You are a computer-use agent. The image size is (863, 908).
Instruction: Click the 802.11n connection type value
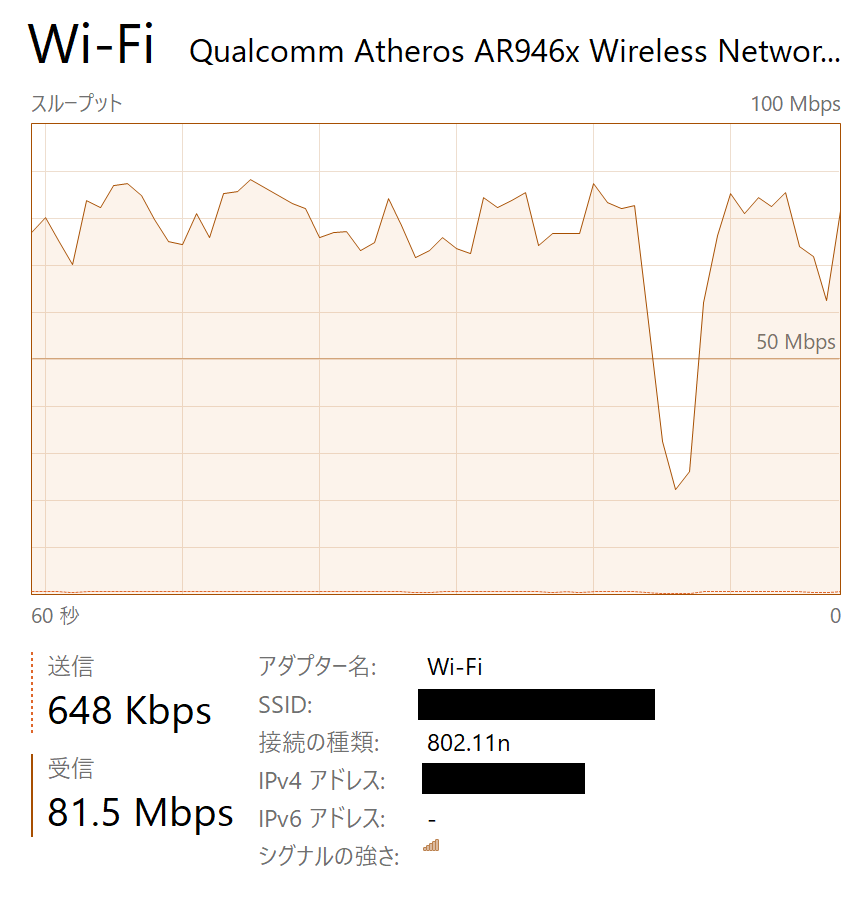click(x=468, y=743)
